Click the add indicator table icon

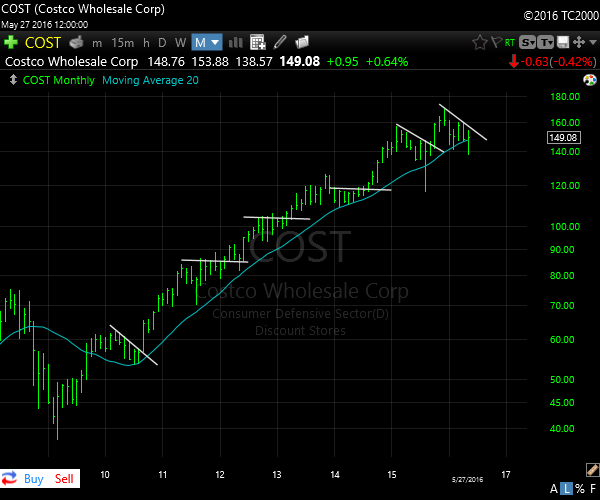click(x=258, y=42)
